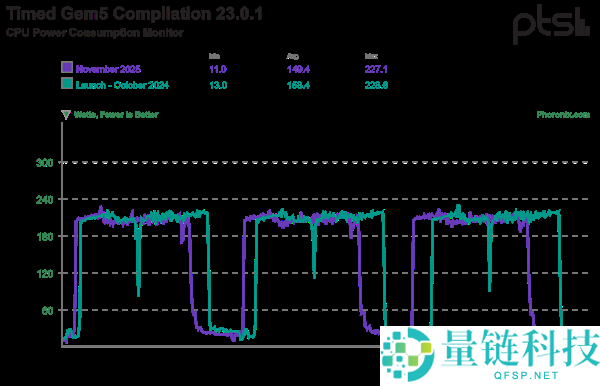Click the Launch October 2024 maximum value
This screenshot has height=386, width=600.
376,85
